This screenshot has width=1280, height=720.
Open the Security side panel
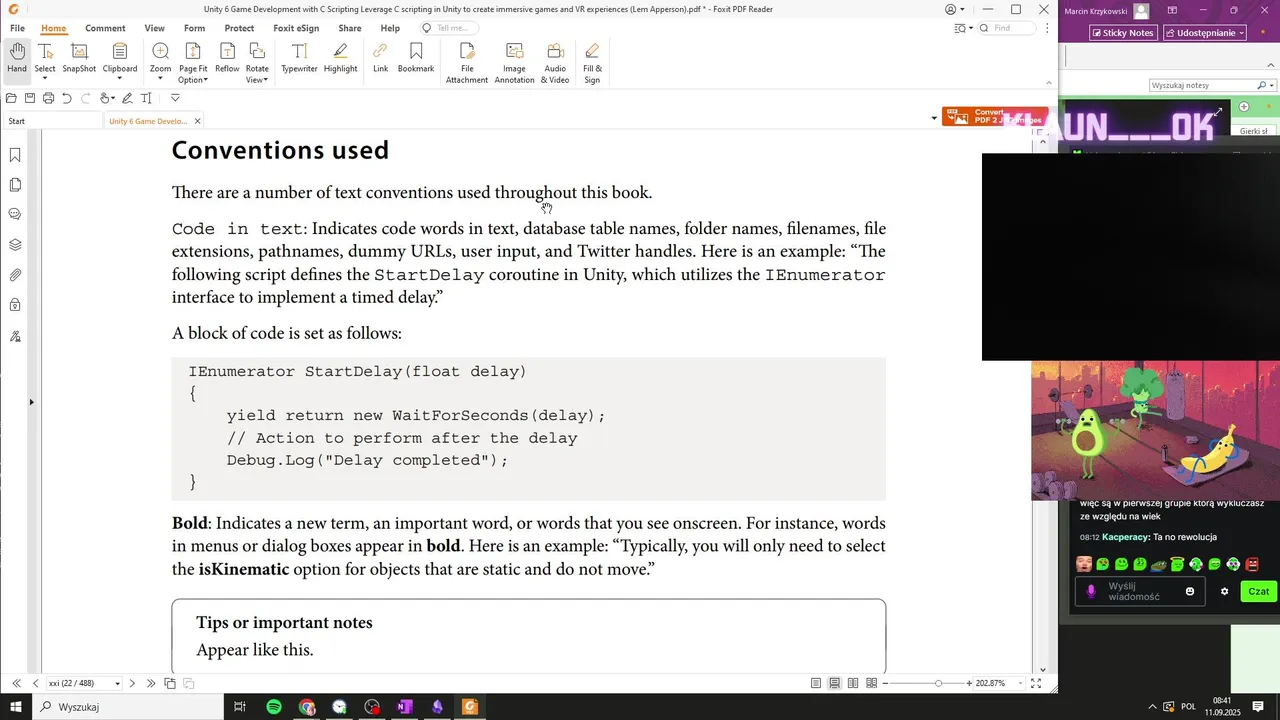[15, 305]
